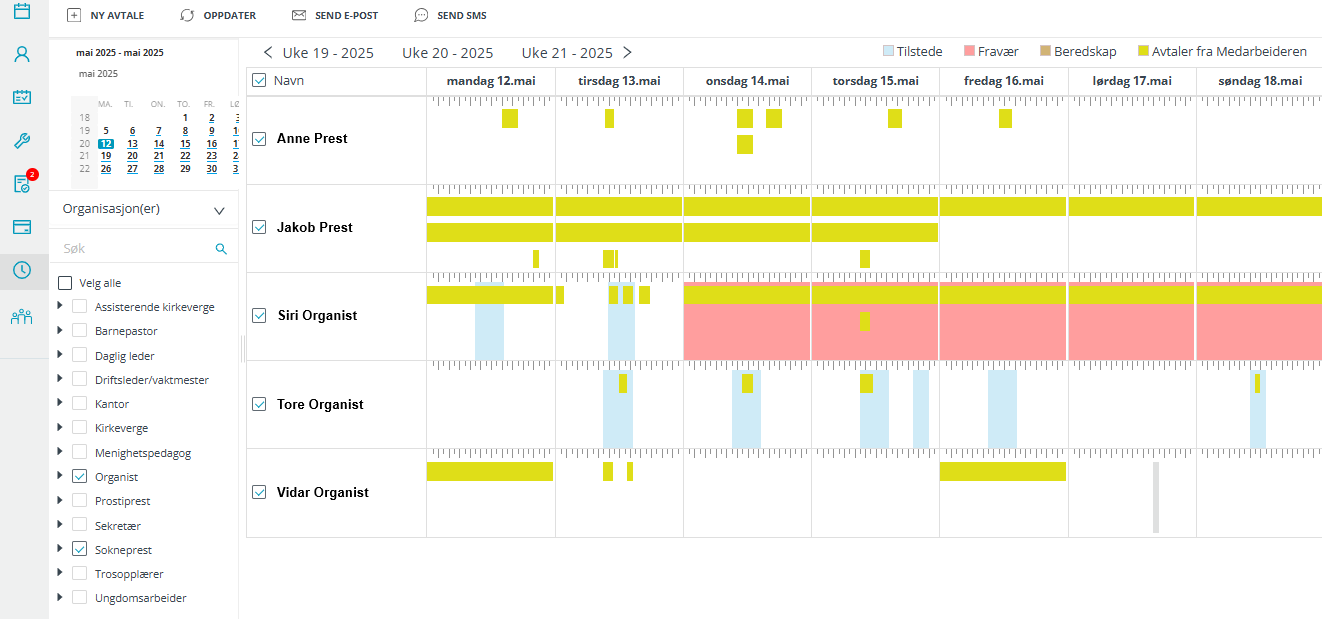Viewport: 1322px width, 619px height.
Task: Click the search magnifier icon in Søk field
Action: click(x=221, y=249)
